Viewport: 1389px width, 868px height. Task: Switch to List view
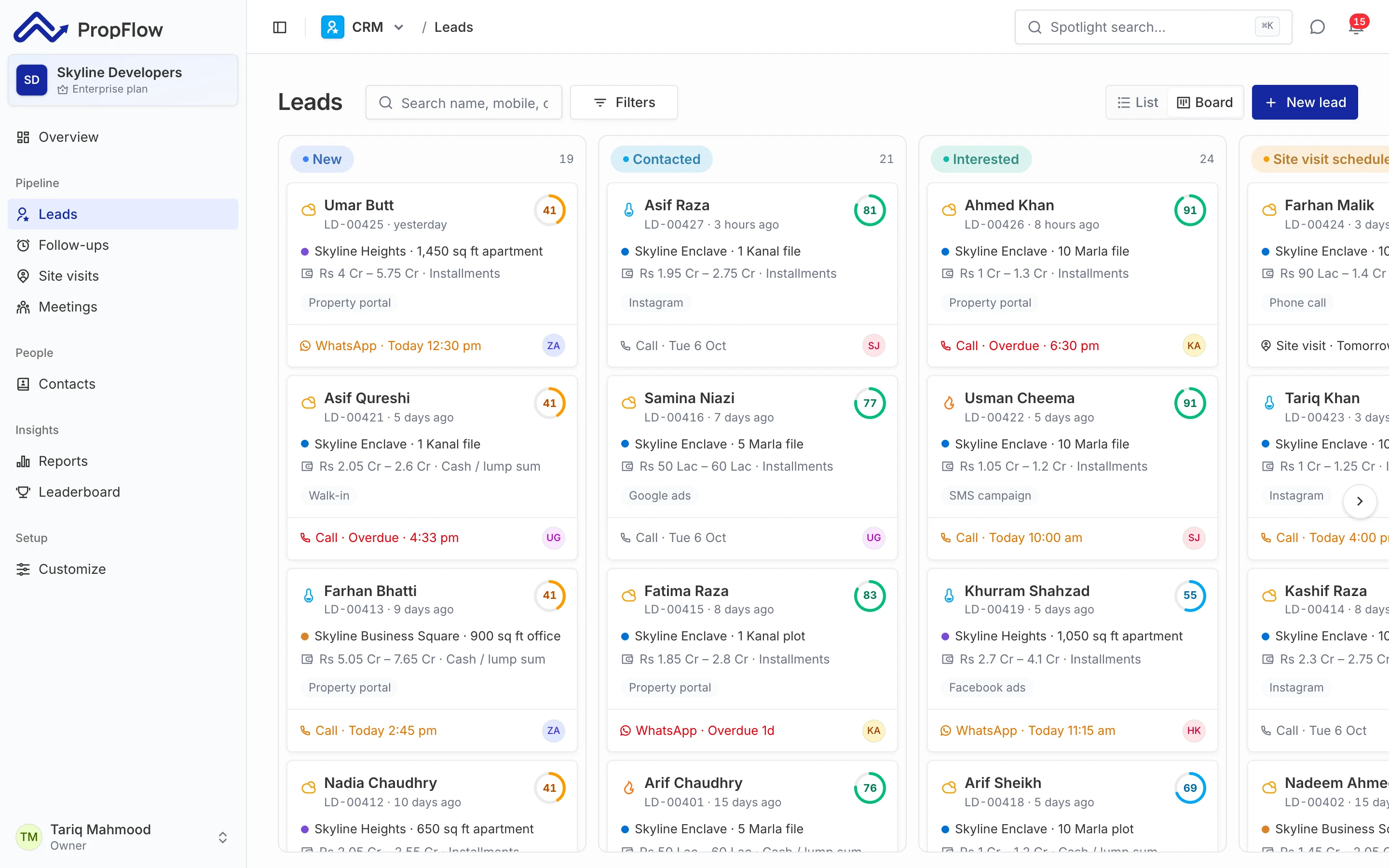pyautogui.click(x=1138, y=102)
